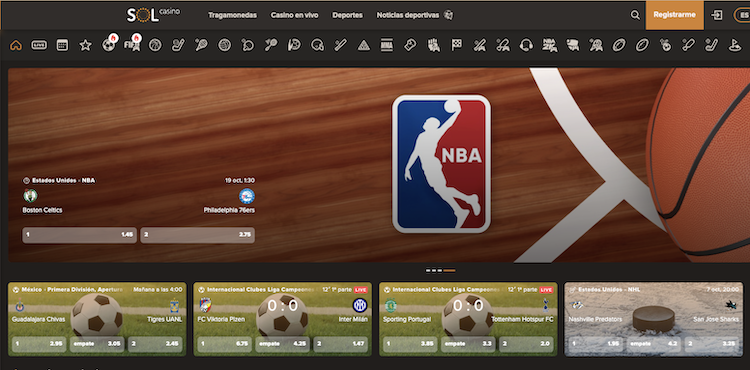Open Casino en vivo menu
Screen dimensions: 750x370
(295, 15)
